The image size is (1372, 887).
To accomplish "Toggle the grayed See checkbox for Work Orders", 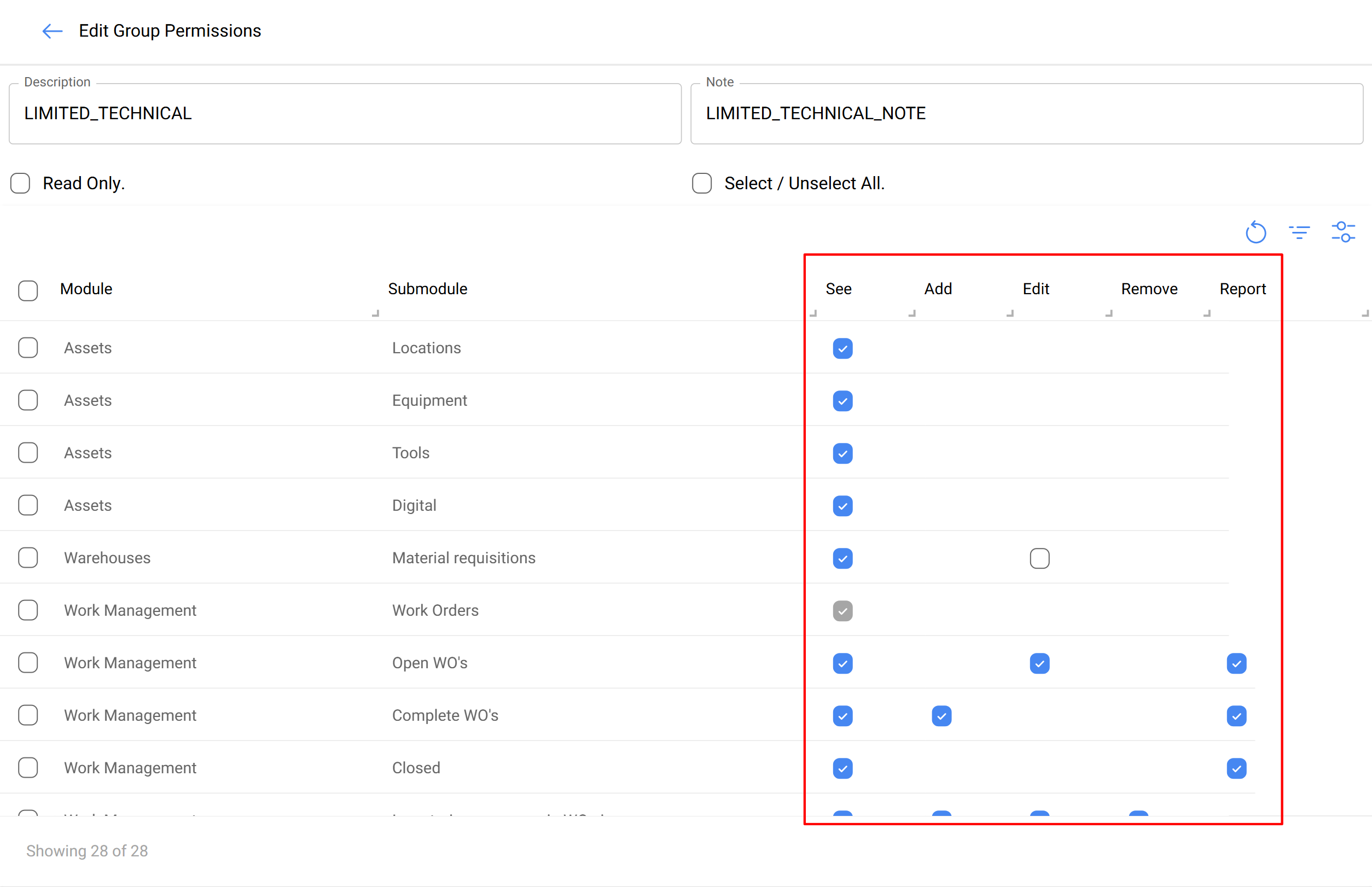I will pos(842,610).
